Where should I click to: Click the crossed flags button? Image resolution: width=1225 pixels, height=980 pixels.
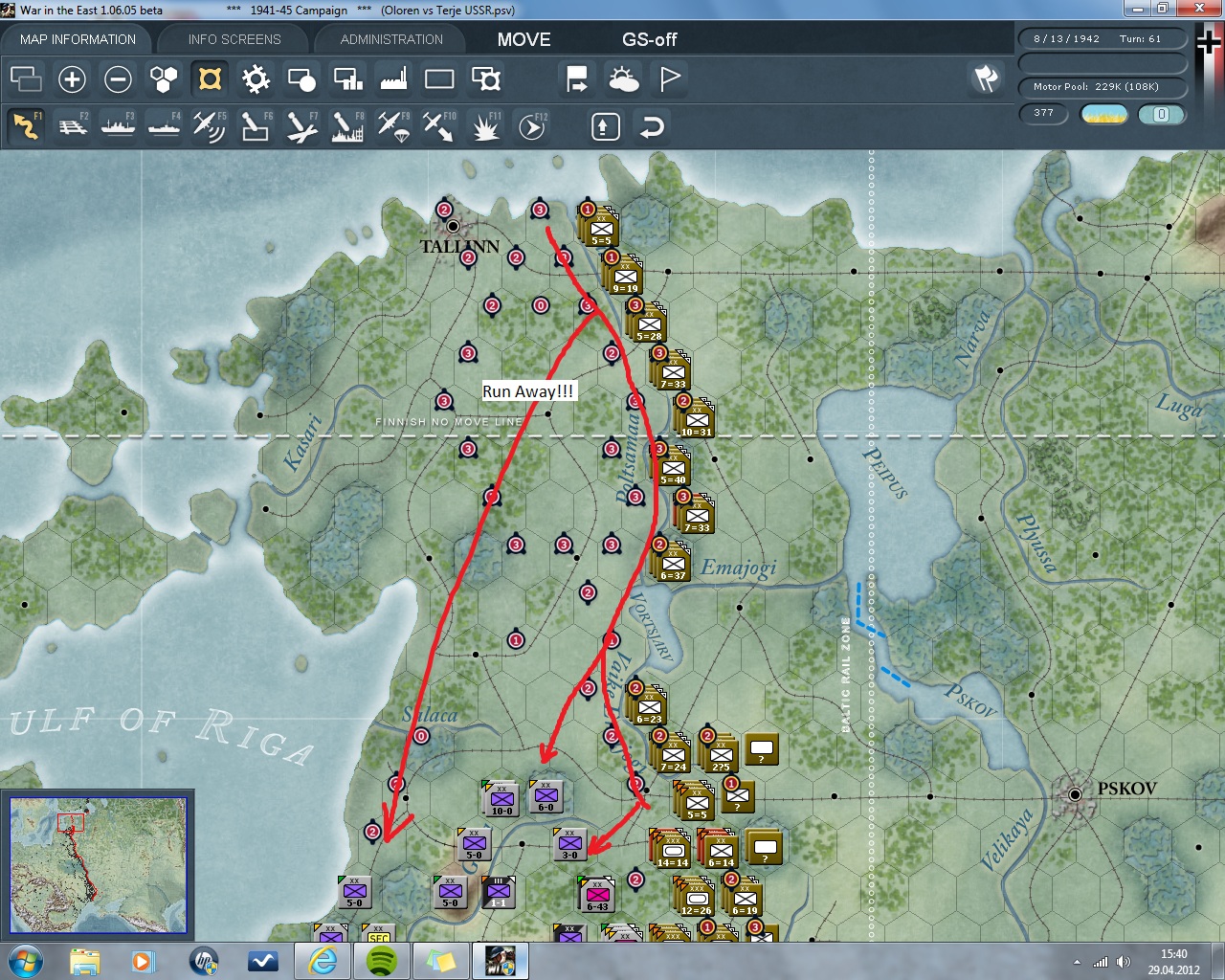pos(987,78)
